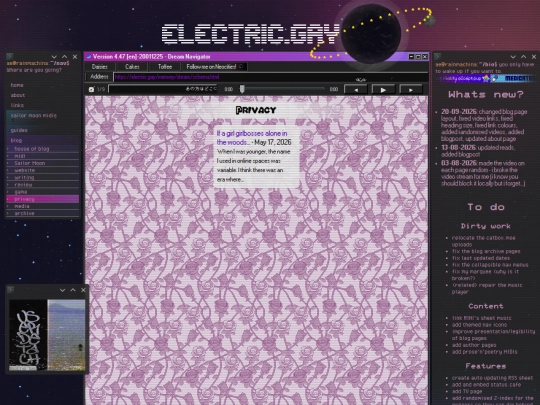Image resolution: width=540 pixels, height=405 pixels.
Task: Click the 20-09-2026 changelog entry
Action: pyautogui.click(x=484, y=125)
